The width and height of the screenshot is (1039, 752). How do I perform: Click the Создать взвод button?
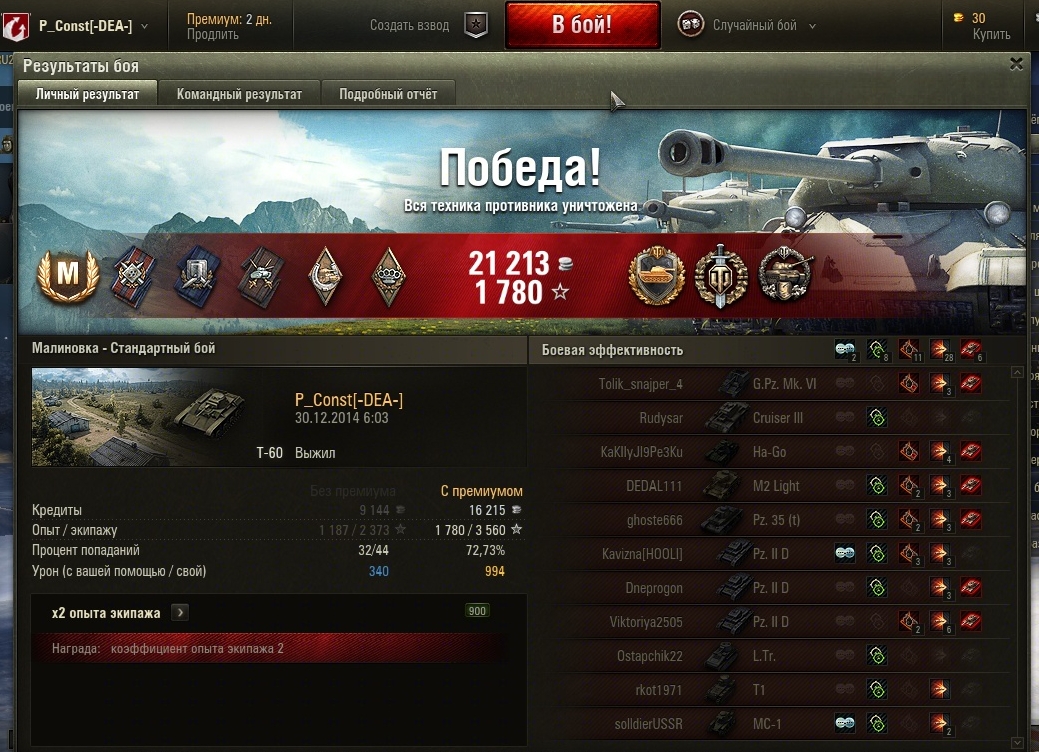409,25
